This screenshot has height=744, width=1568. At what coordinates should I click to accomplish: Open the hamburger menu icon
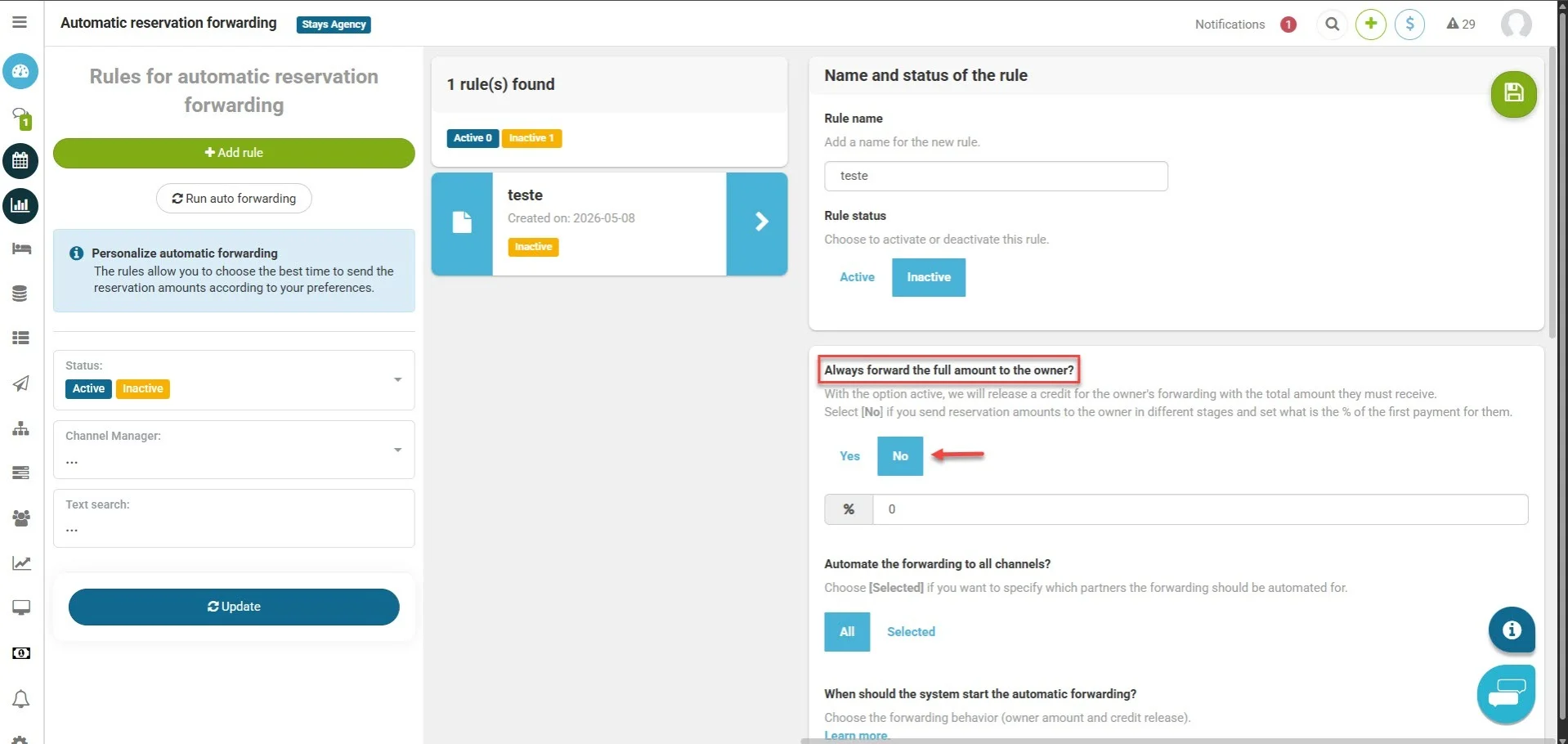pos(20,22)
